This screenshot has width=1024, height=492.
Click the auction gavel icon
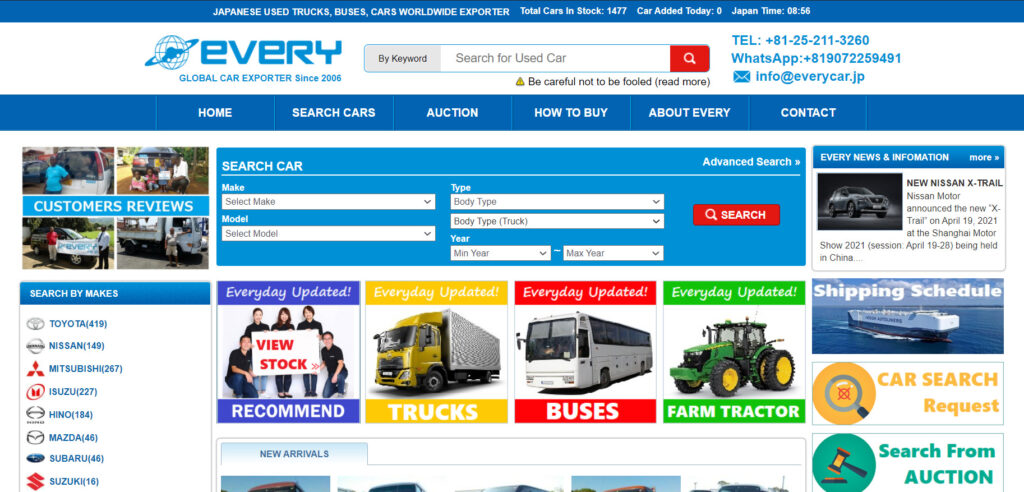coord(845,465)
